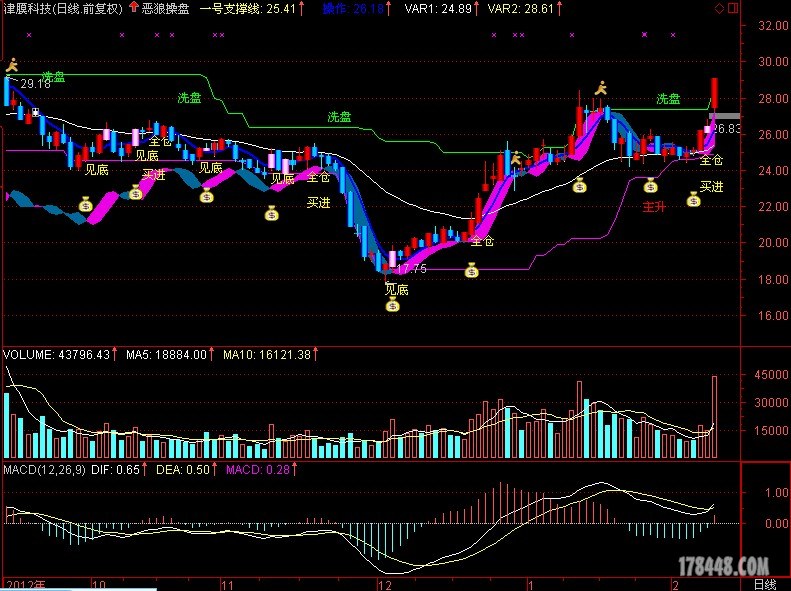The image size is (791, 591).
Task: Click the money bag below the 全仓 label near 20.00
Action: 471,271
